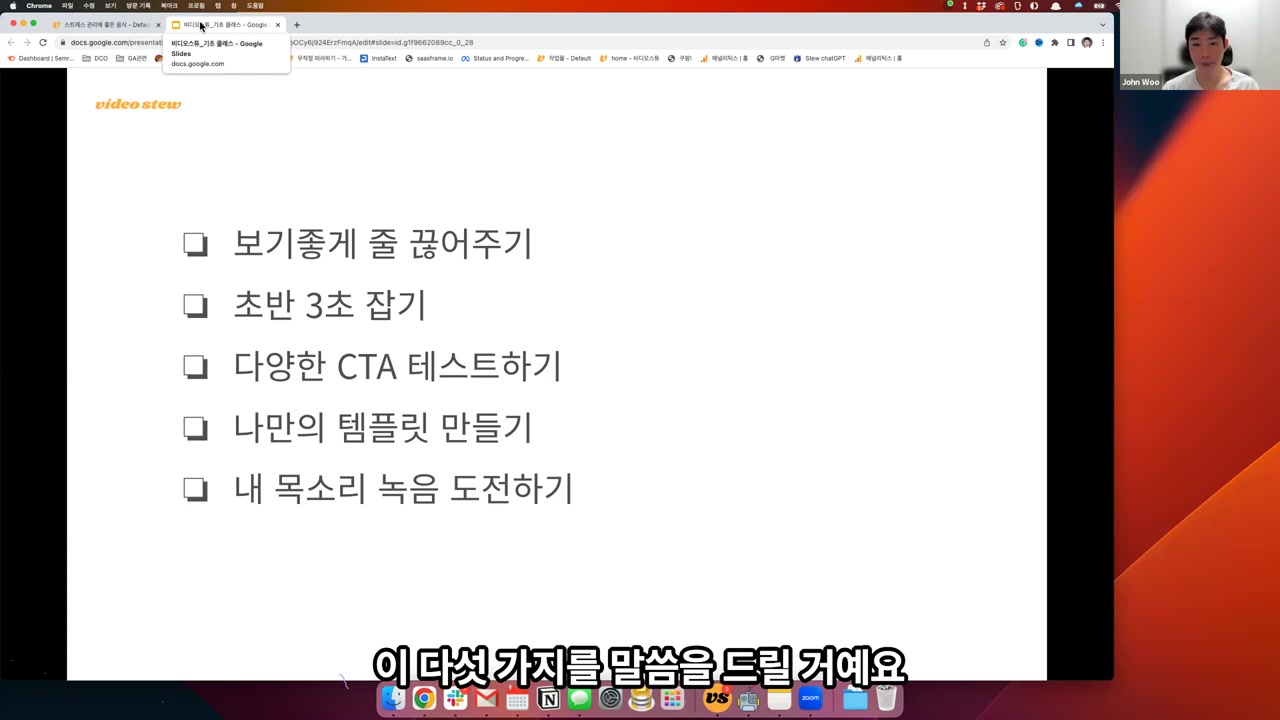Open the 쿠팡! bookmark
Screen dimensions: 1280x720
[x=680, y=58]
